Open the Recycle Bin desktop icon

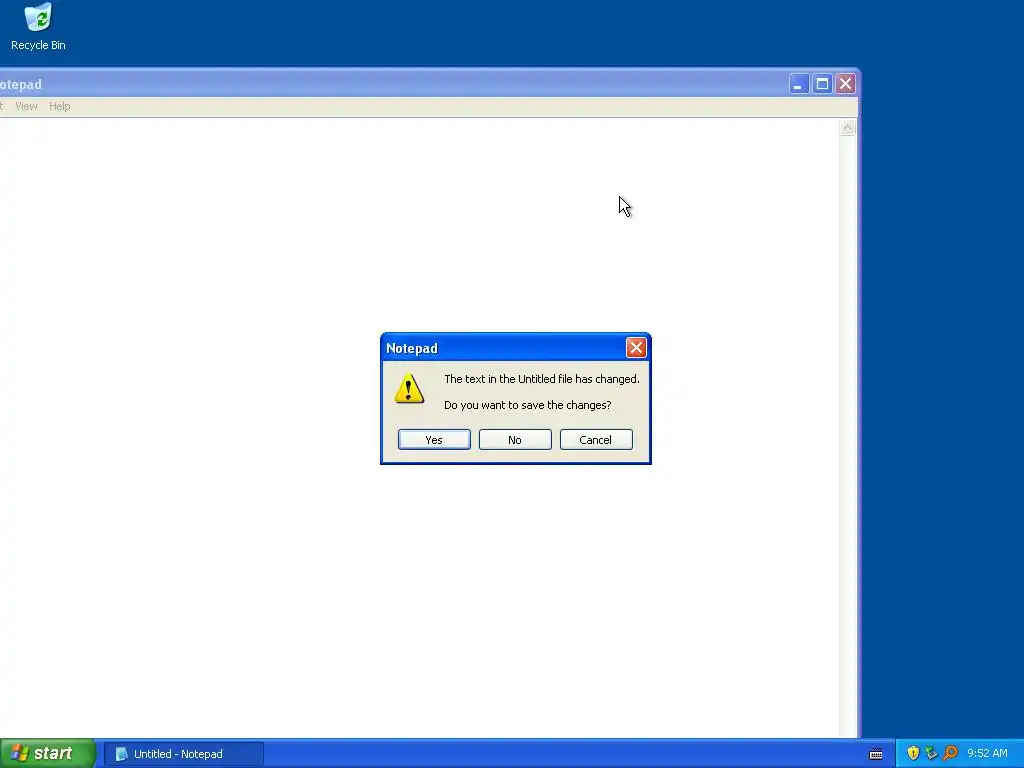point(38,27)
